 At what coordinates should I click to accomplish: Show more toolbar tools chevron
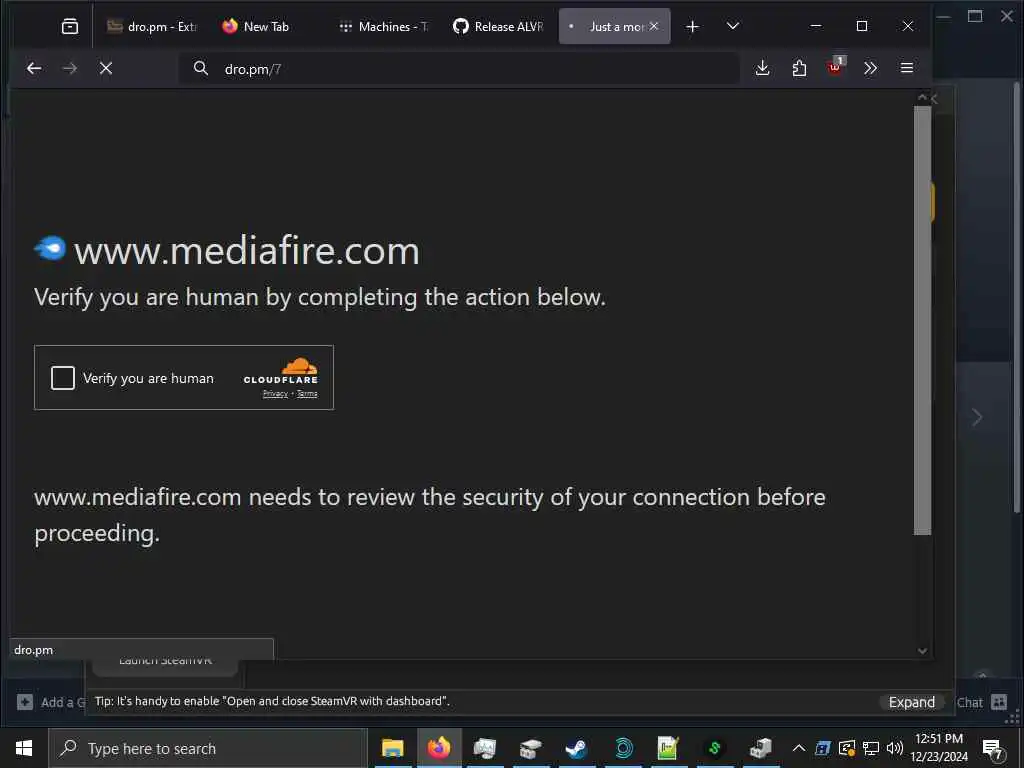point(870,68)
